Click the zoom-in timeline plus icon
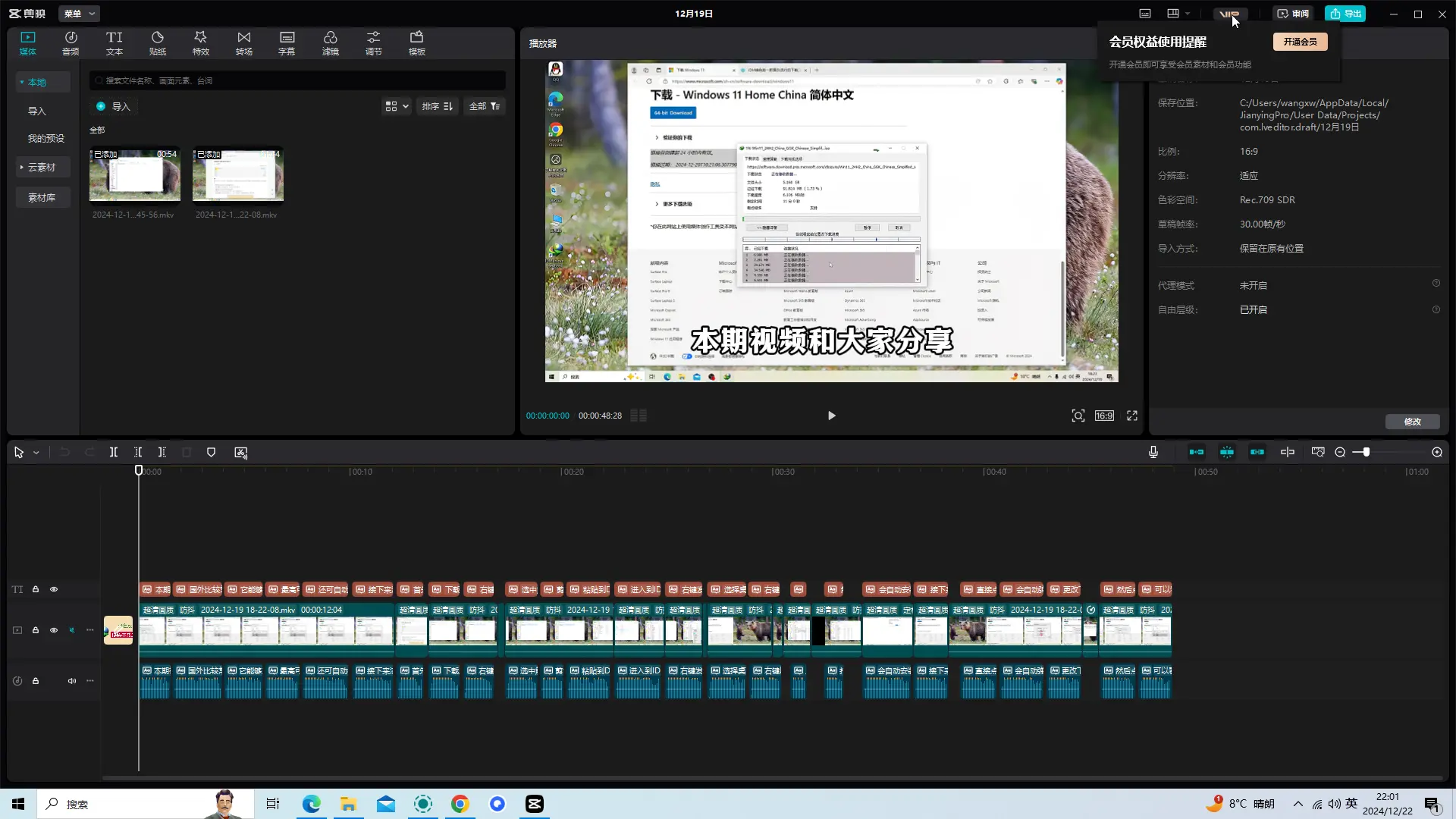The width and height of the screenshot is (1456, 819). [x=1437, y=453]
